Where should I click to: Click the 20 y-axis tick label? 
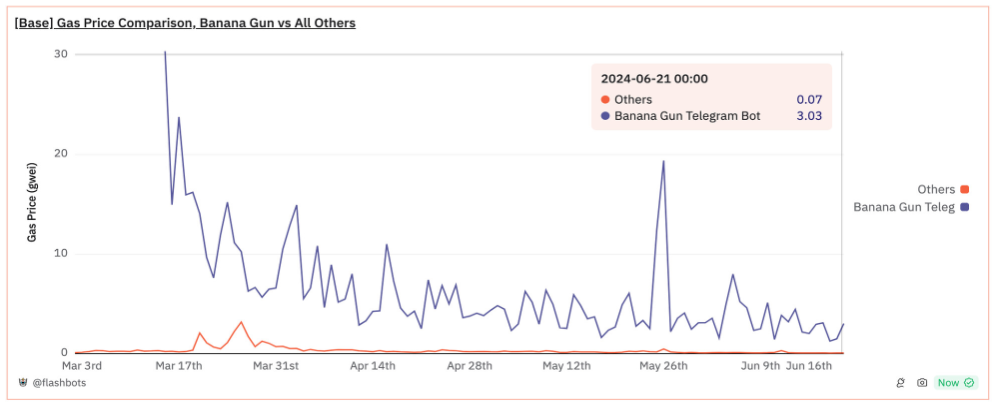coord(61,153)
